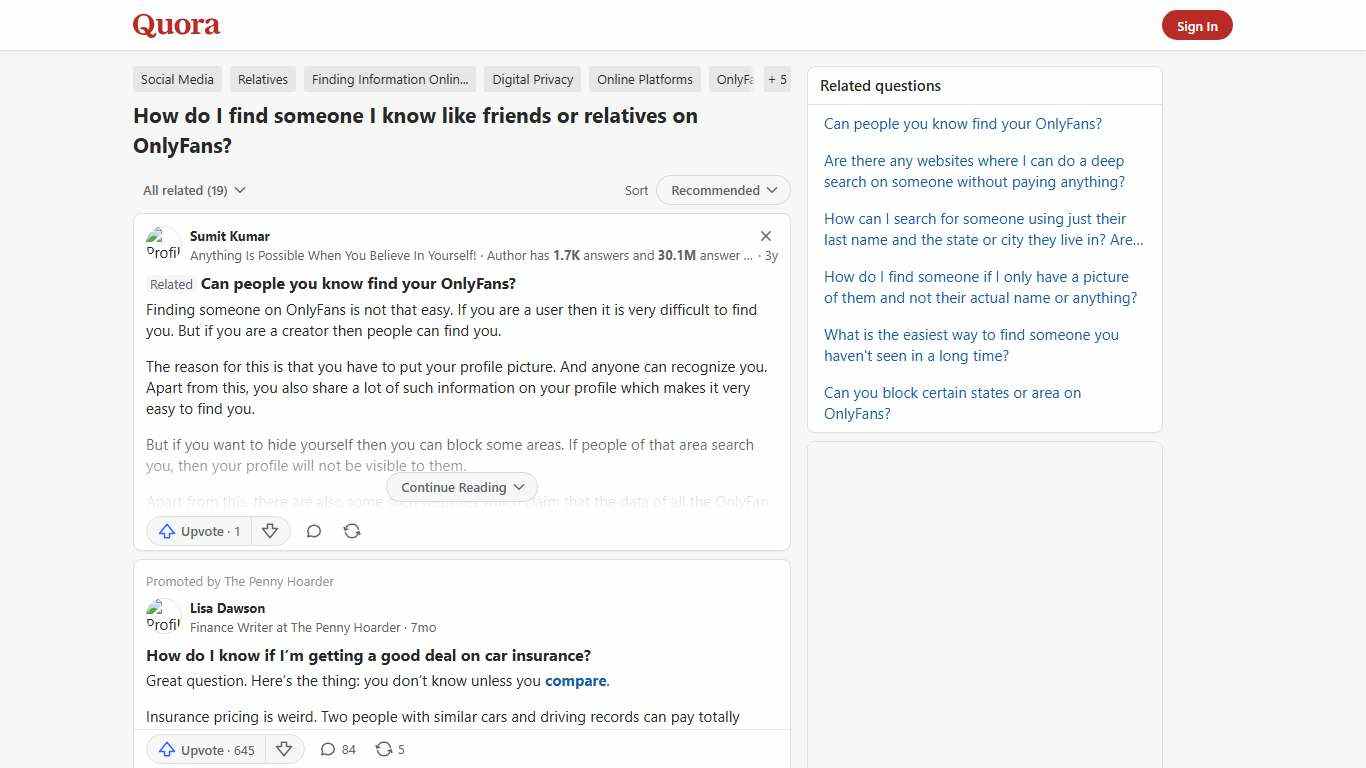Switch to the Social Media topic

click(x=177, y=79)
